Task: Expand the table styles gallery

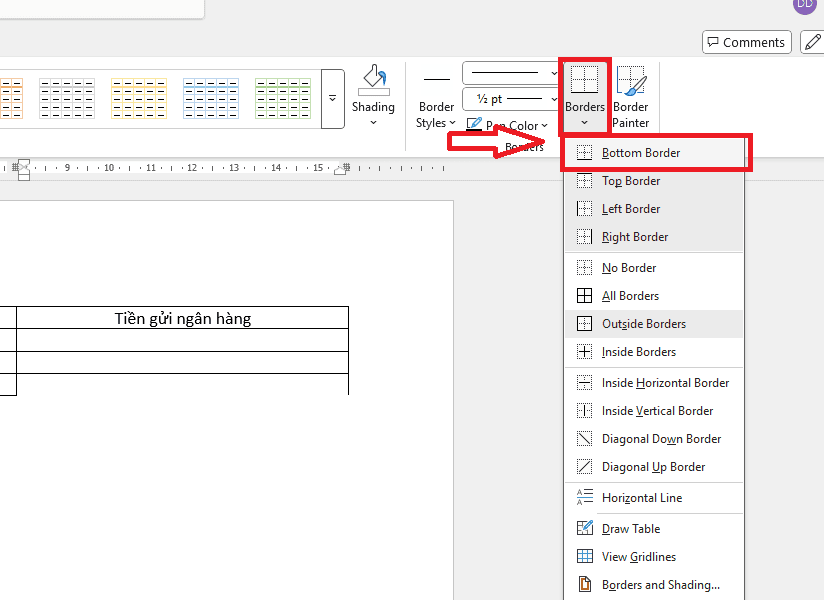Action: [333, 98]
